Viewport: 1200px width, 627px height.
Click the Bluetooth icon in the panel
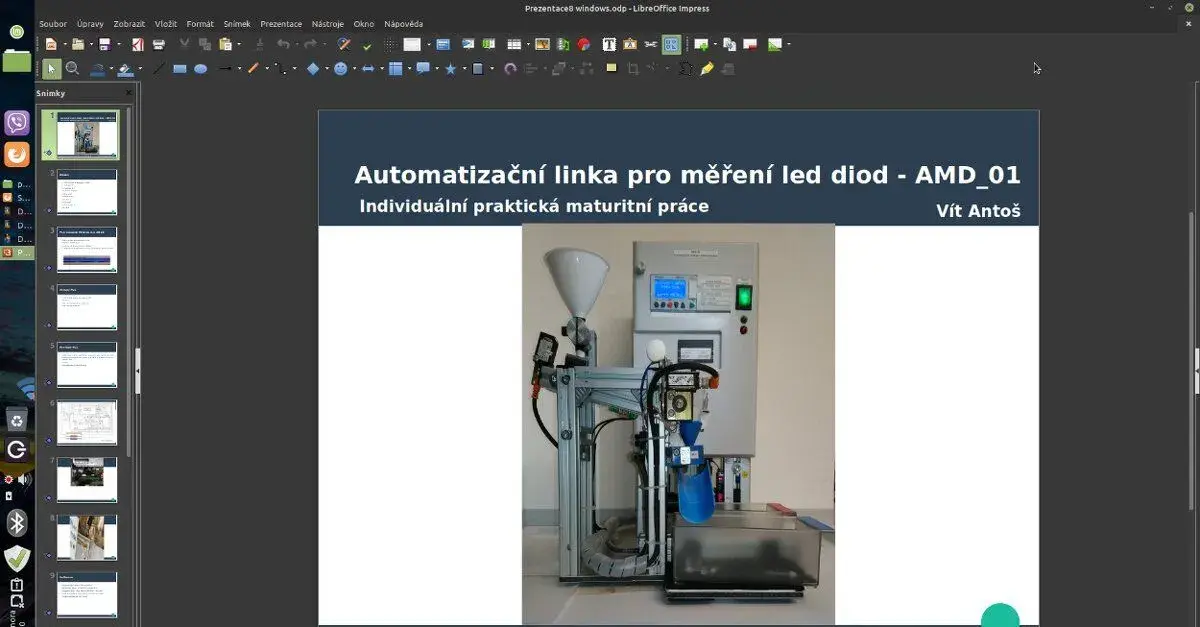tap(17, 523)
